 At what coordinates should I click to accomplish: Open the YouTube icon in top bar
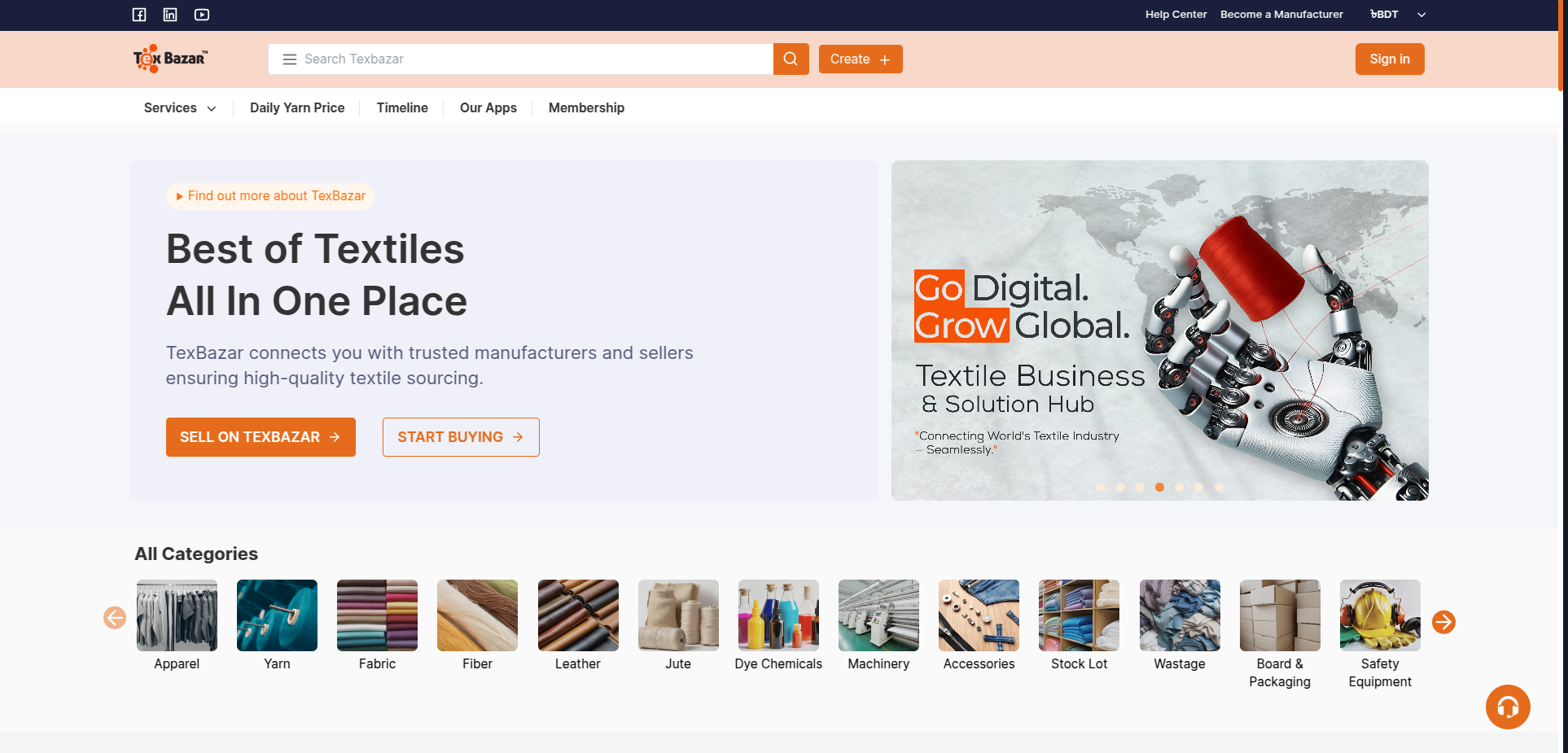click(x=202, y=15)
